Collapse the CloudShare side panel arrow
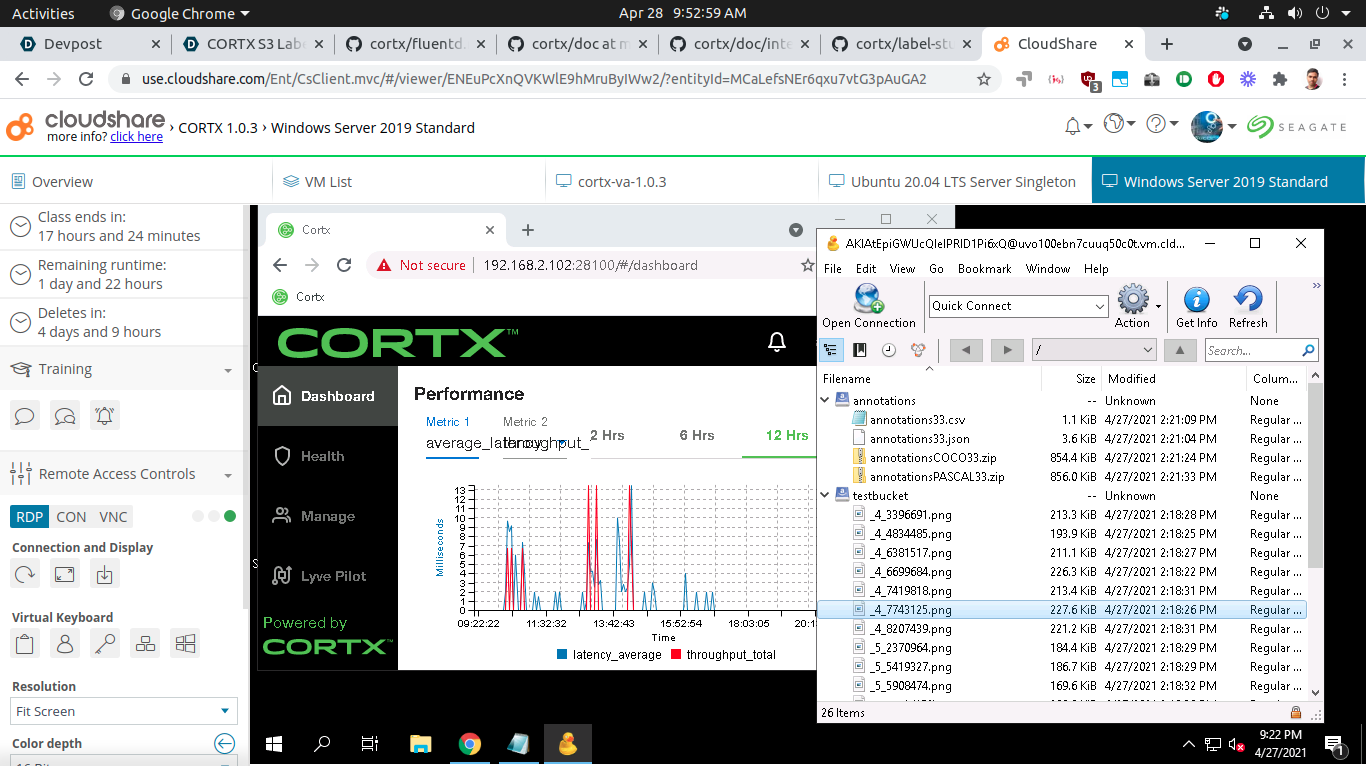The width and height of the screenshot is (1366, 768). 225,743
